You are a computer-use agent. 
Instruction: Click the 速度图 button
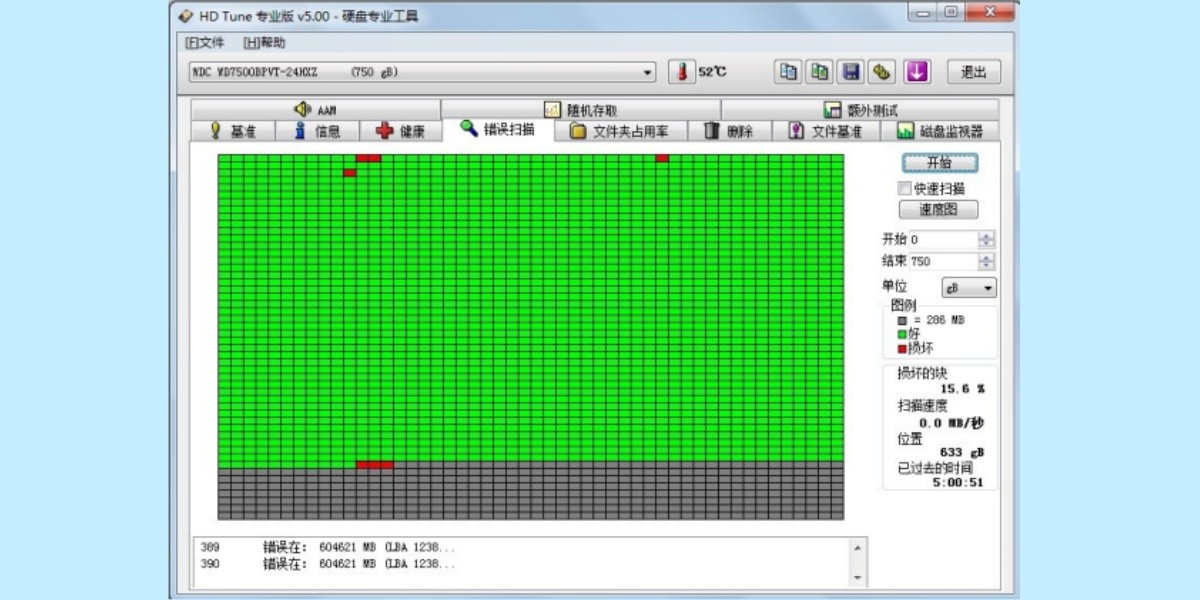pyautogui.click(x=939, y=210)
